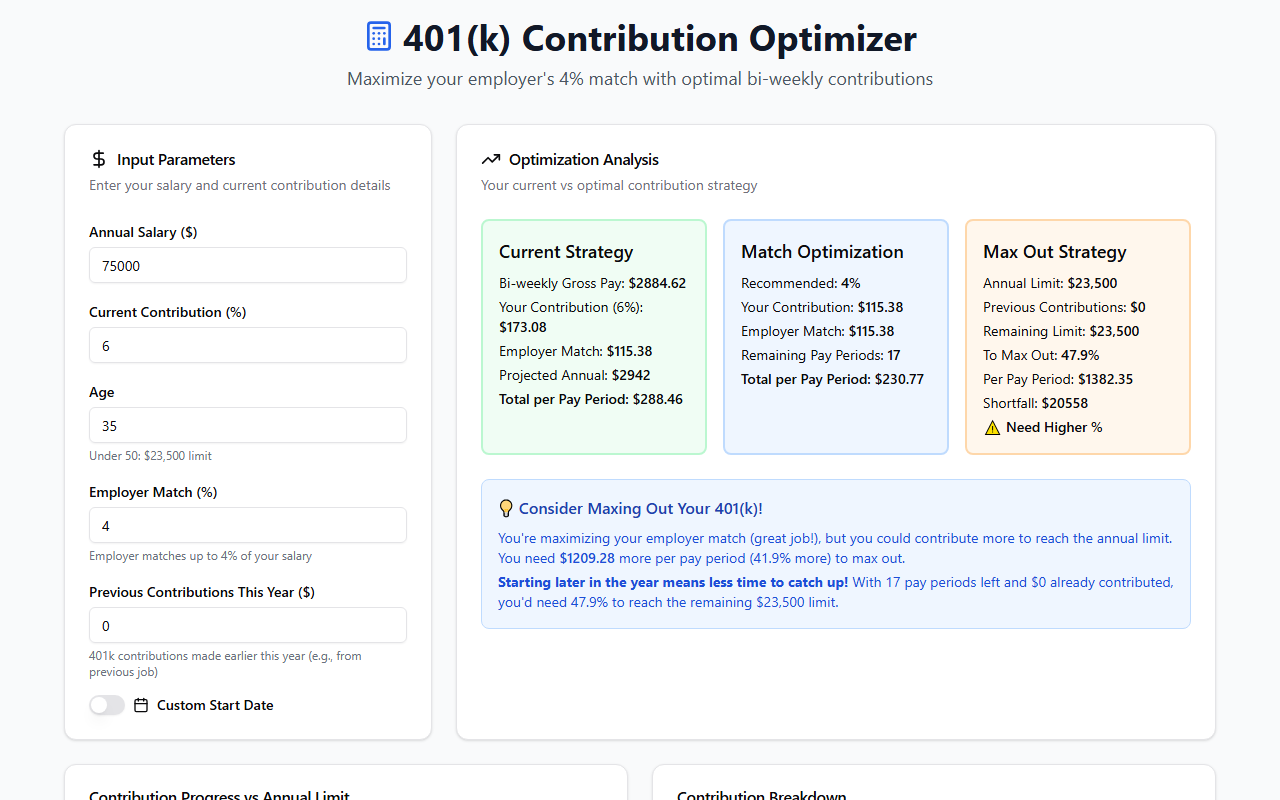Click into the Employer Match percent field
1280x800 pixels.
248,525
